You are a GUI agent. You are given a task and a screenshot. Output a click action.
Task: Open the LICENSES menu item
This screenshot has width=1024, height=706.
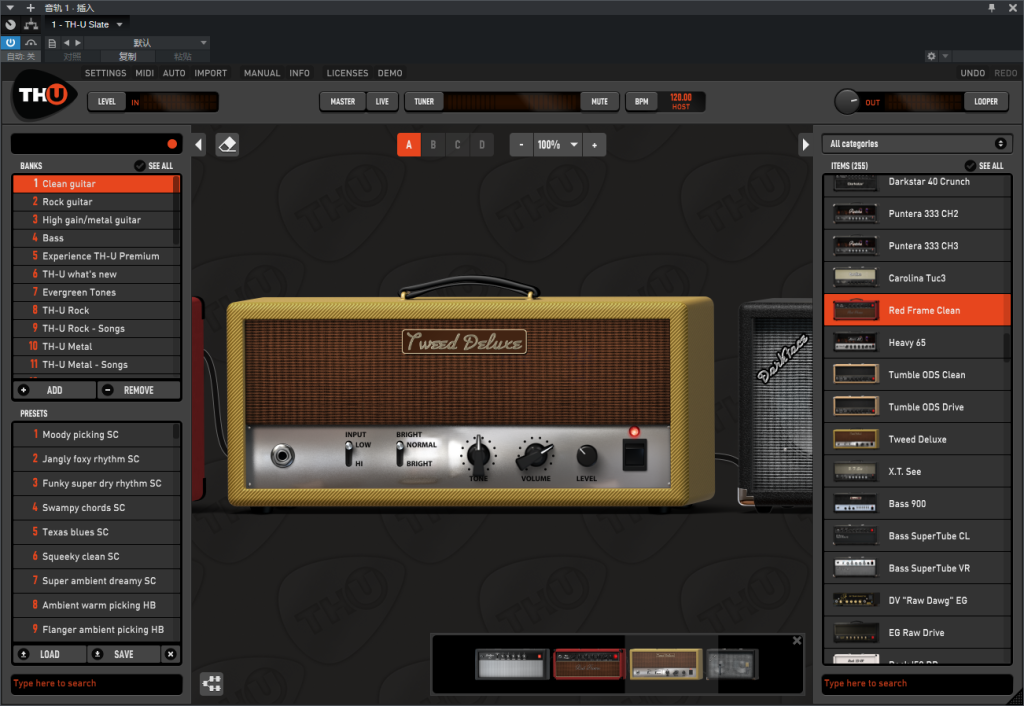pos(347,73)
